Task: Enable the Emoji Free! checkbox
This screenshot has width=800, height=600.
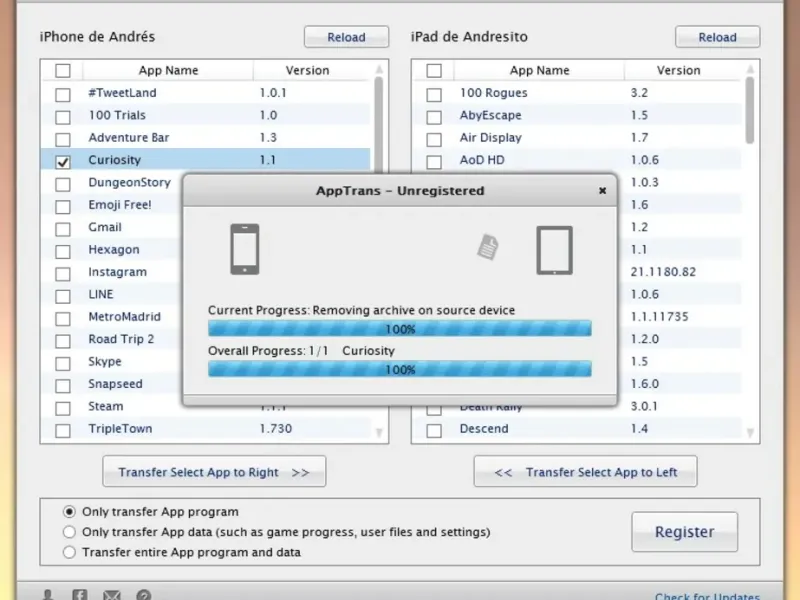Action: (63, 207)
